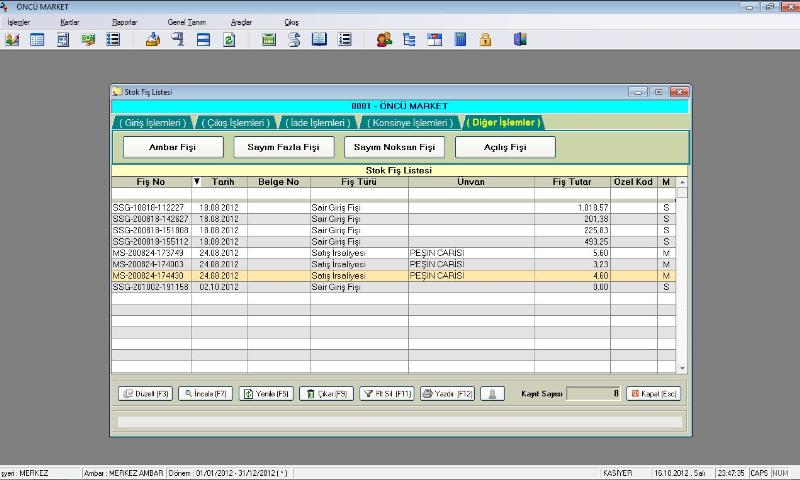Click the Fiş Tutar column header

coord(572,182)
